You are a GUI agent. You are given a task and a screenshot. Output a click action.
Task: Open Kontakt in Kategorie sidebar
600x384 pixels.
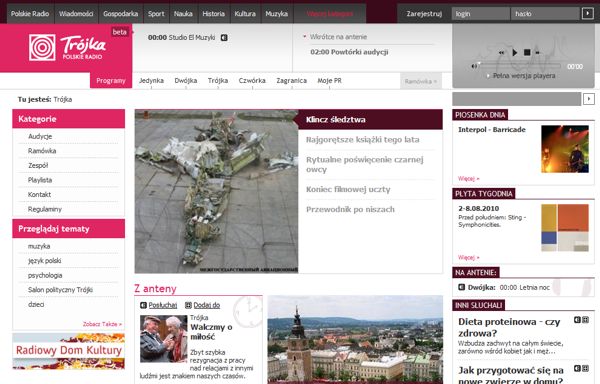click(x=39, y=194)
